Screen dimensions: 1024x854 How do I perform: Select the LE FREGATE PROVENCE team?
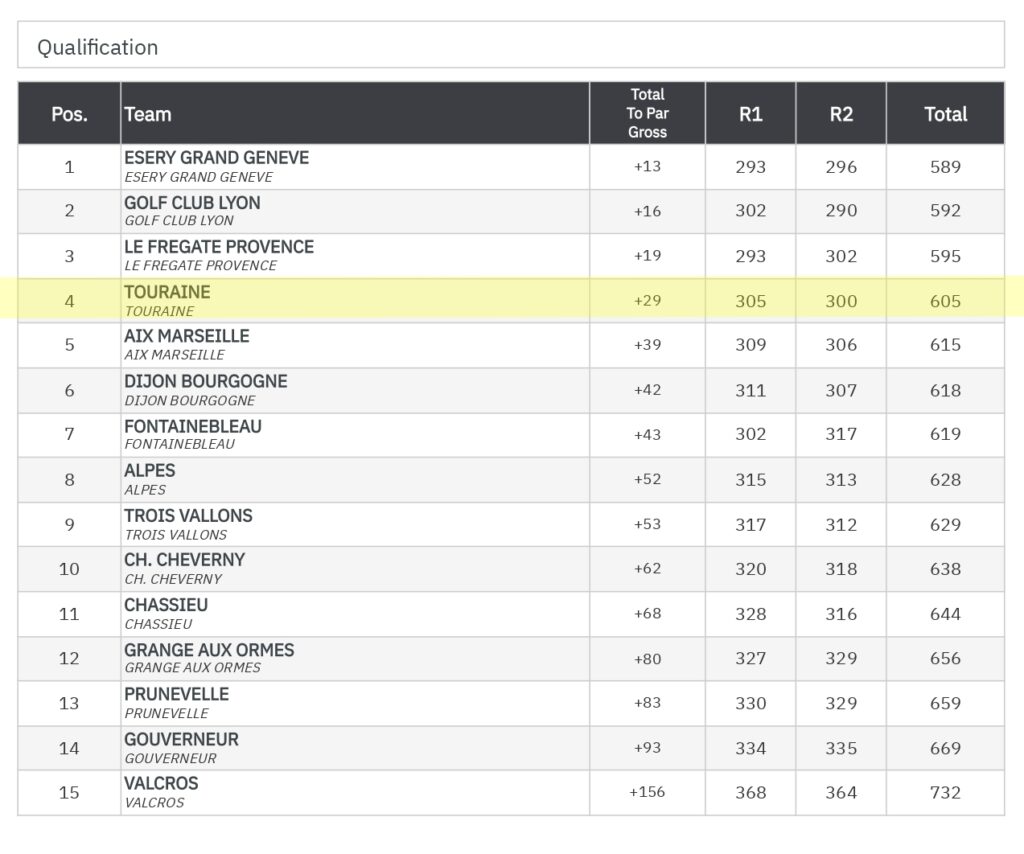tap(219, 247)
